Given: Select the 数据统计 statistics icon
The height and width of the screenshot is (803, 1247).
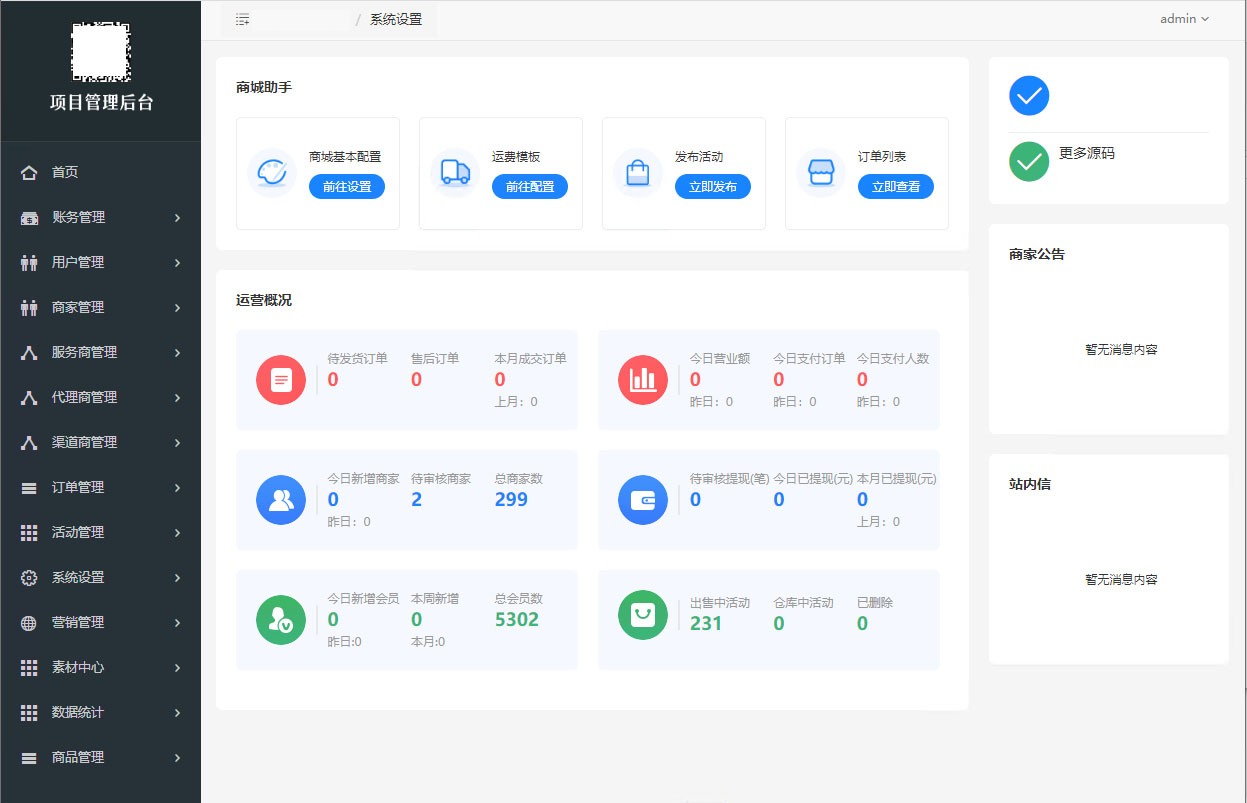Looking at the screenshot, I should pos(28,712).
